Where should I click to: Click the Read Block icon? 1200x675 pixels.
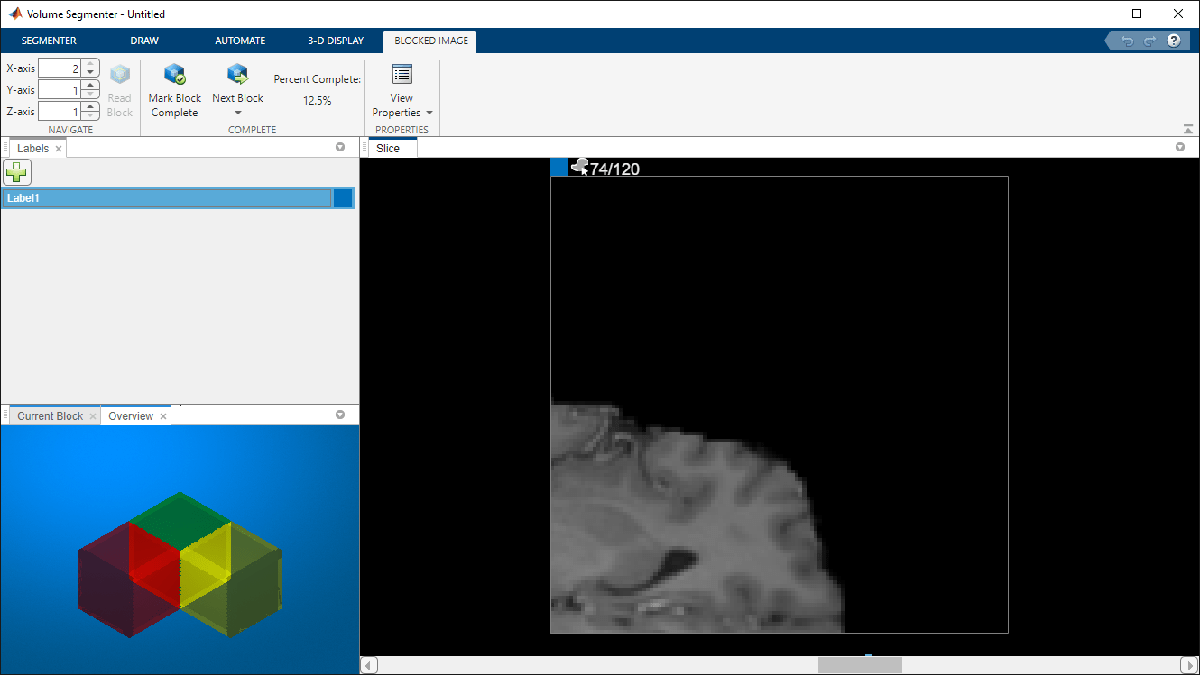120,76
